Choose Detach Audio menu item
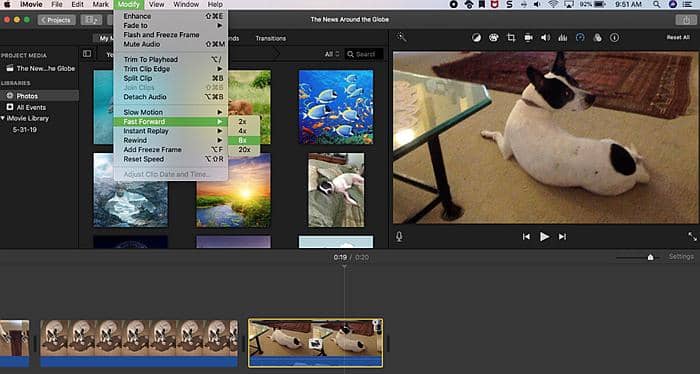700x374 pixels. click(x=171, y=97)
